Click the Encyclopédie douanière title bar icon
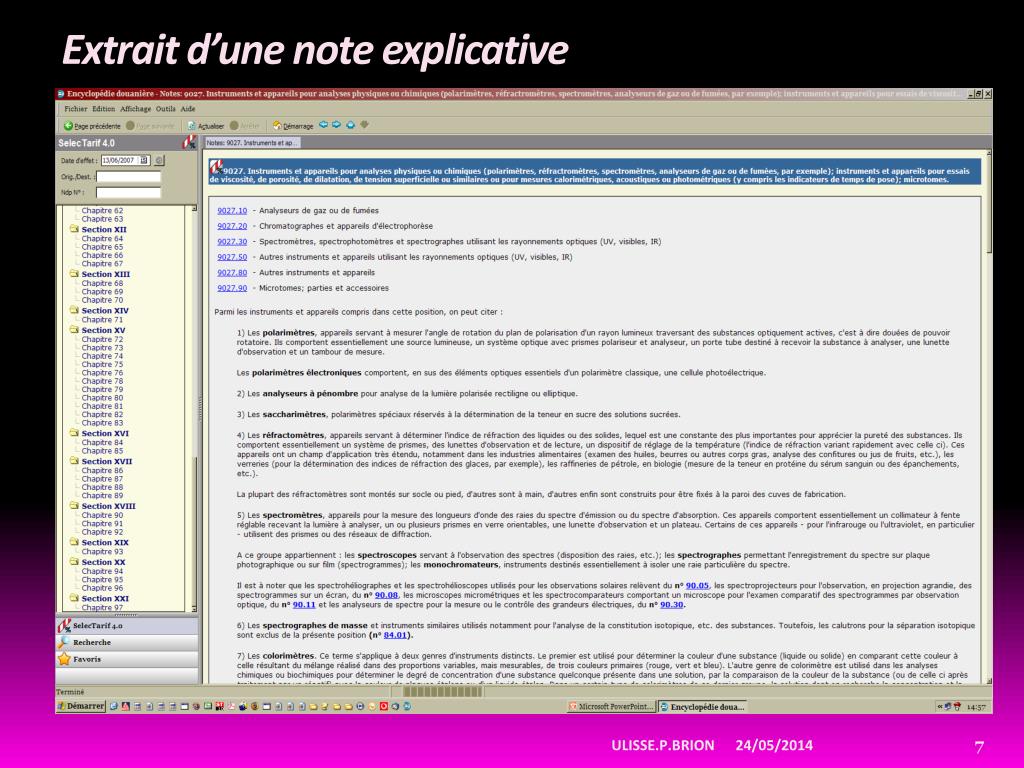Viewport: 1024px width, 768px height. coord(60,94)
